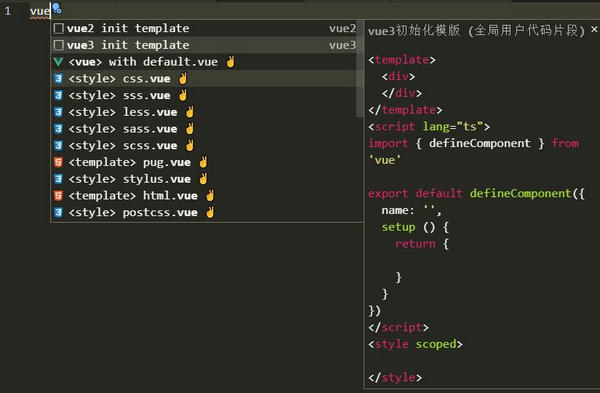
Task: Click the export default defineComponent line
Action: [476, 194]
